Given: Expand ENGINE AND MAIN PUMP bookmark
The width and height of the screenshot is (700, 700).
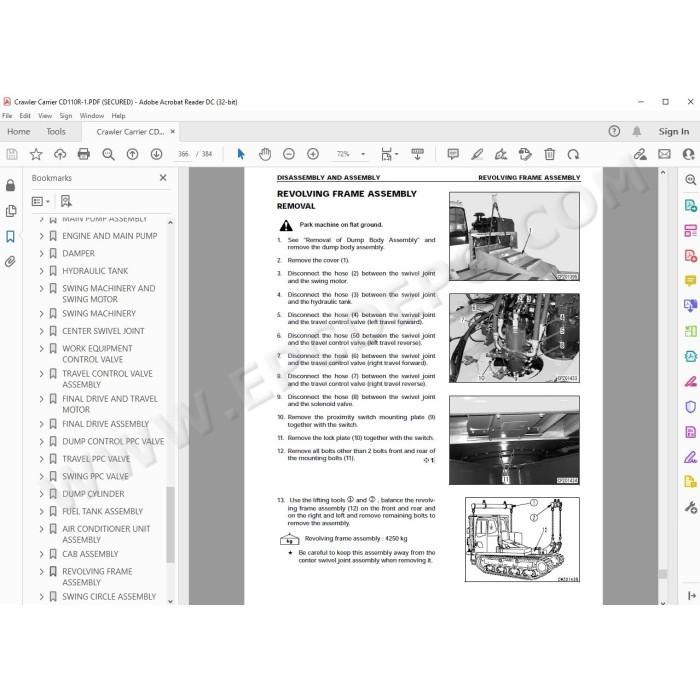Looking at the screenshot, I should [42, 236].
